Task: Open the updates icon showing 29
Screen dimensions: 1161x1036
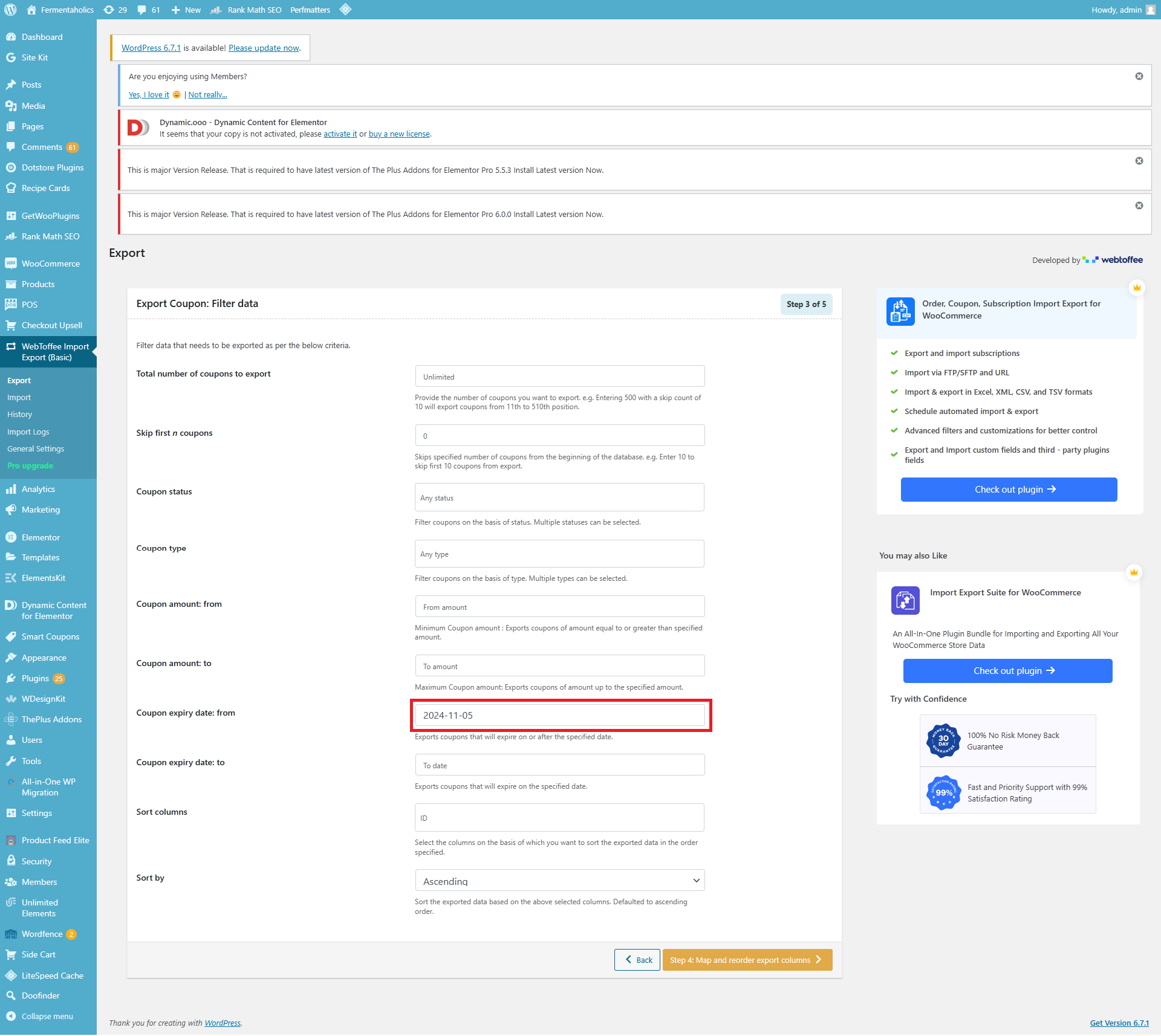Action: point(115,10)
